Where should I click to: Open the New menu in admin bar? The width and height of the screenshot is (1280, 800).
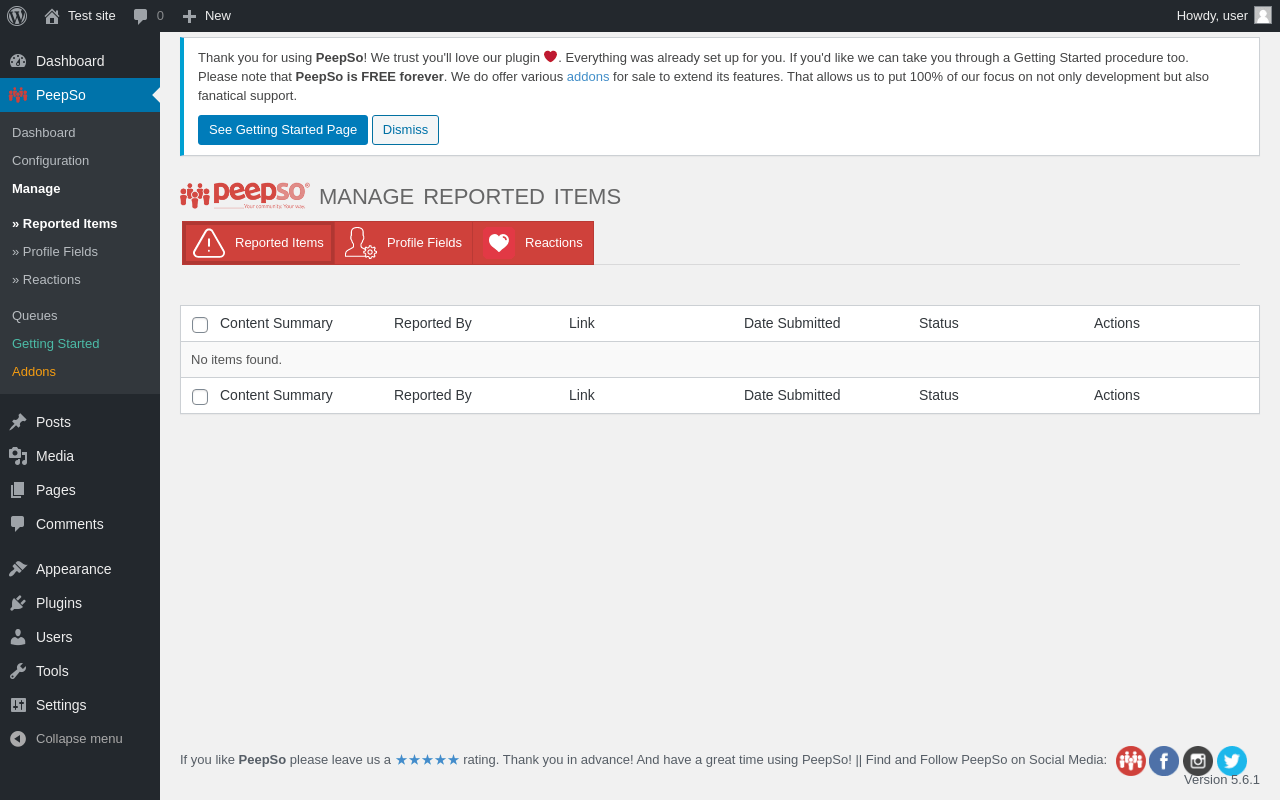[206, 16]
